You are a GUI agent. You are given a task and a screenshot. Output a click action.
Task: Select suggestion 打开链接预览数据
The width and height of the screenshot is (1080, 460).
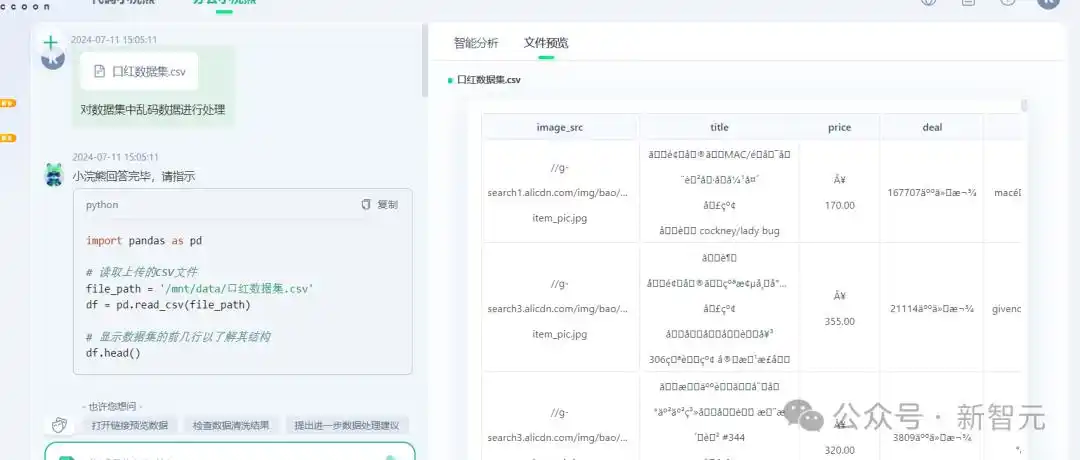coord(130,425)
